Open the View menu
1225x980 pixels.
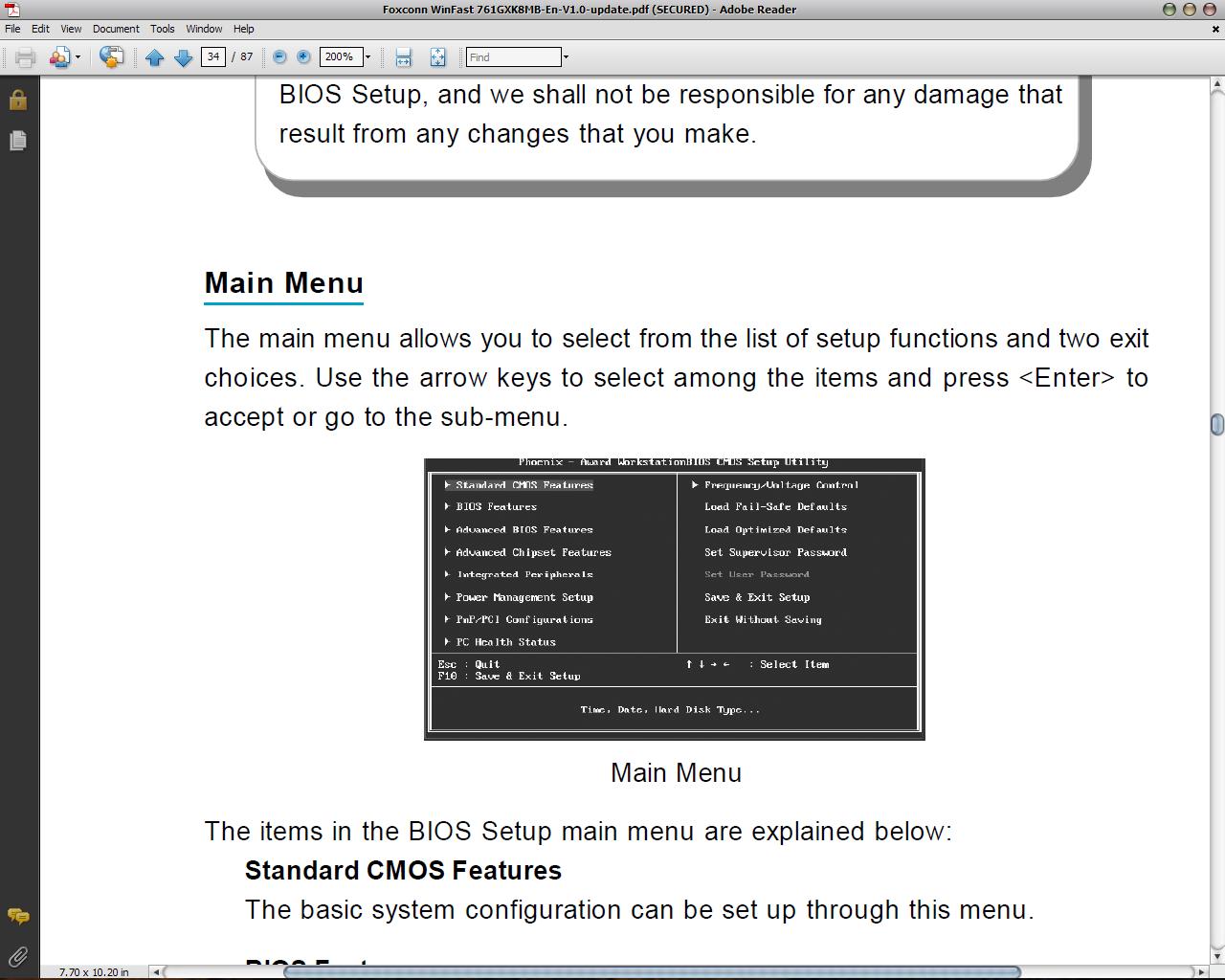click(71, 29)
